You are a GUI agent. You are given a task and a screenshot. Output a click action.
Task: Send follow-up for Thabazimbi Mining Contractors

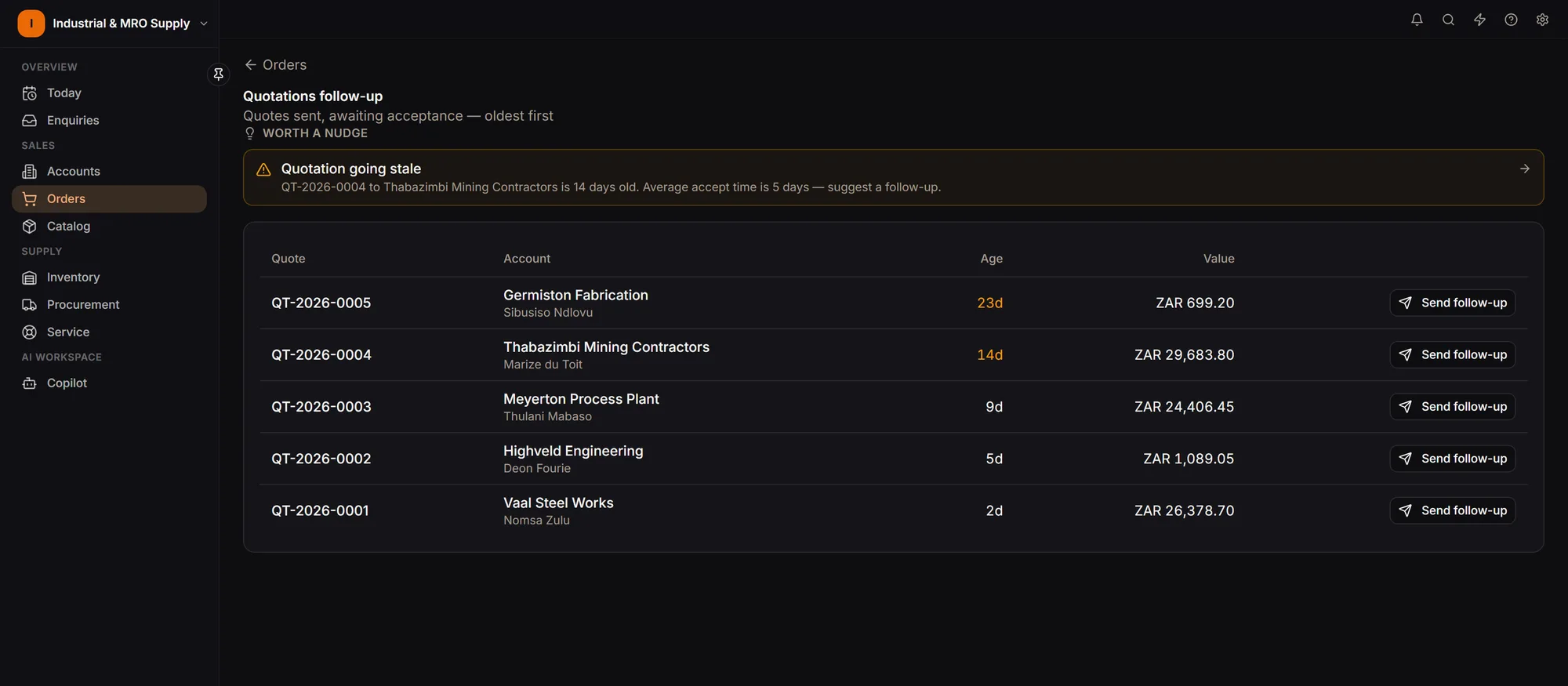(x=1452, y=354)
